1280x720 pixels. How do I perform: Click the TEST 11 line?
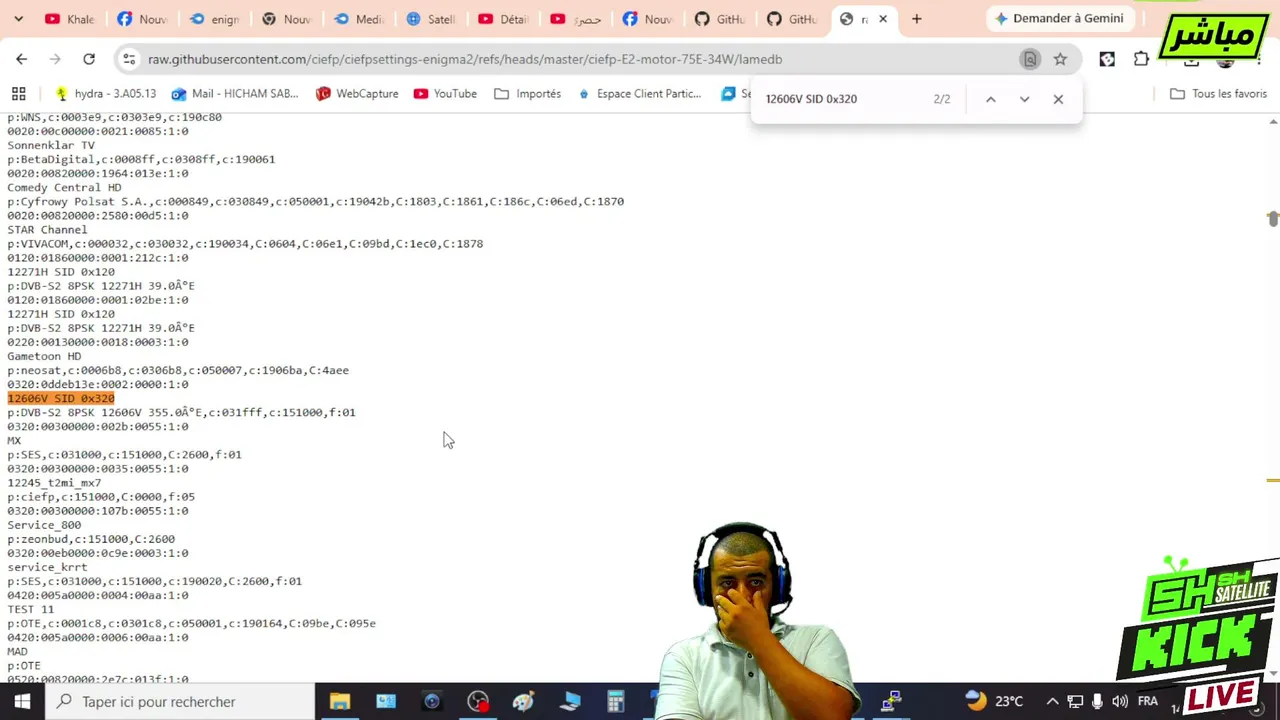31,609
